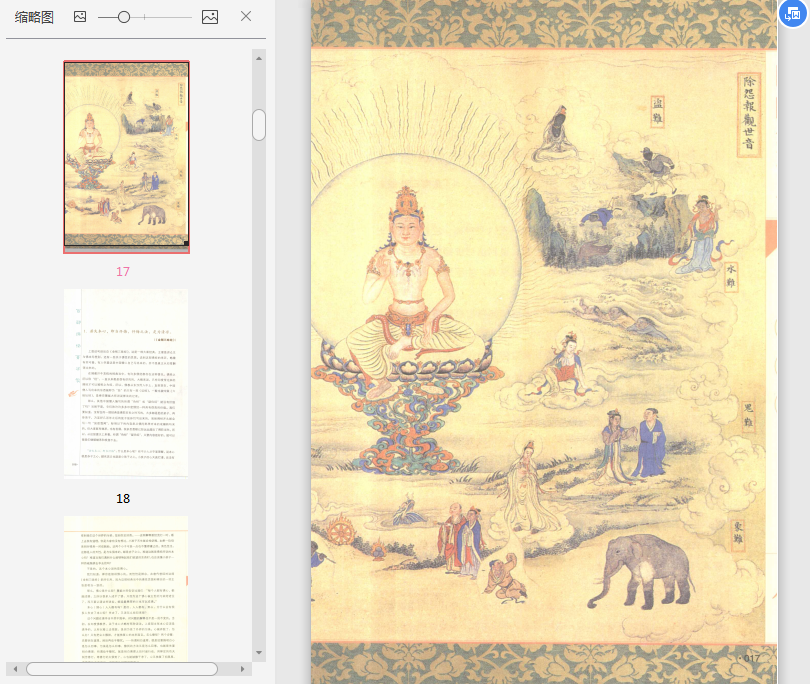Click the large thumbnail size icon

210,17
